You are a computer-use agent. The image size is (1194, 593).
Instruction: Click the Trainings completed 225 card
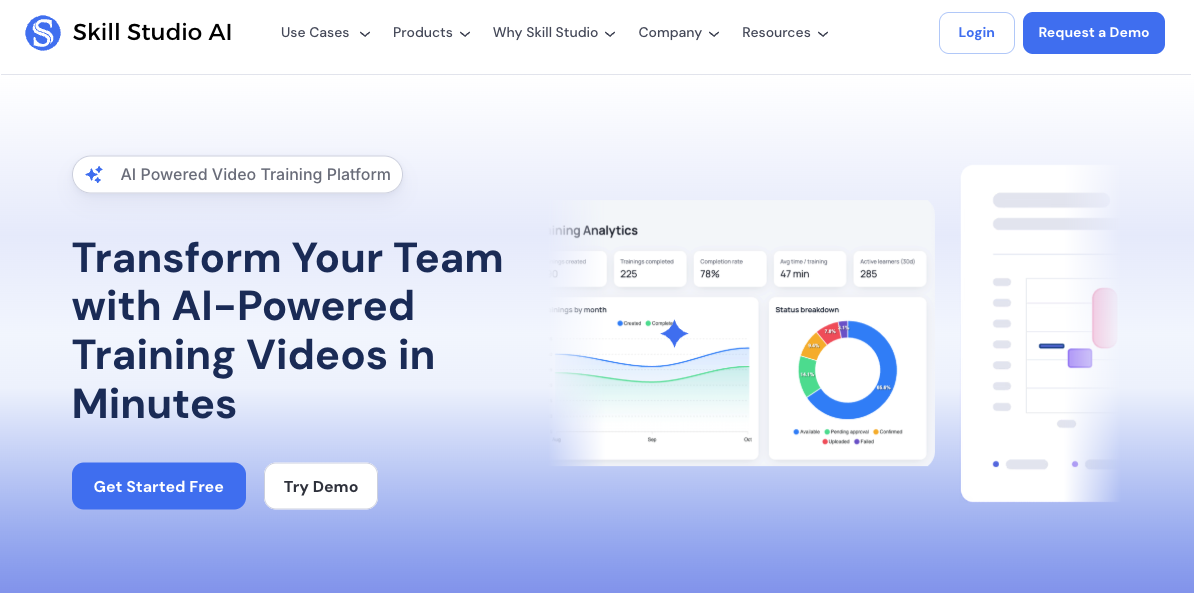[650, 269]
